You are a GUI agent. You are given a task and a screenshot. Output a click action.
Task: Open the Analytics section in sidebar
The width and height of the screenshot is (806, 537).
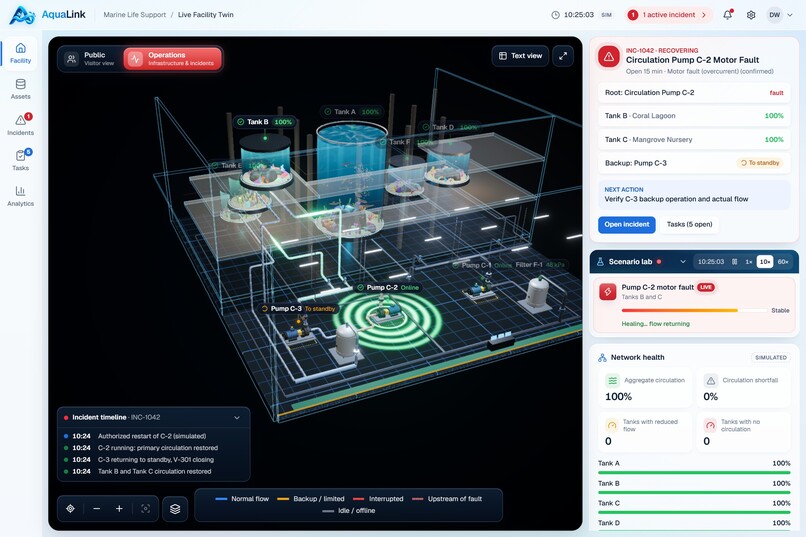pos(21,196)
